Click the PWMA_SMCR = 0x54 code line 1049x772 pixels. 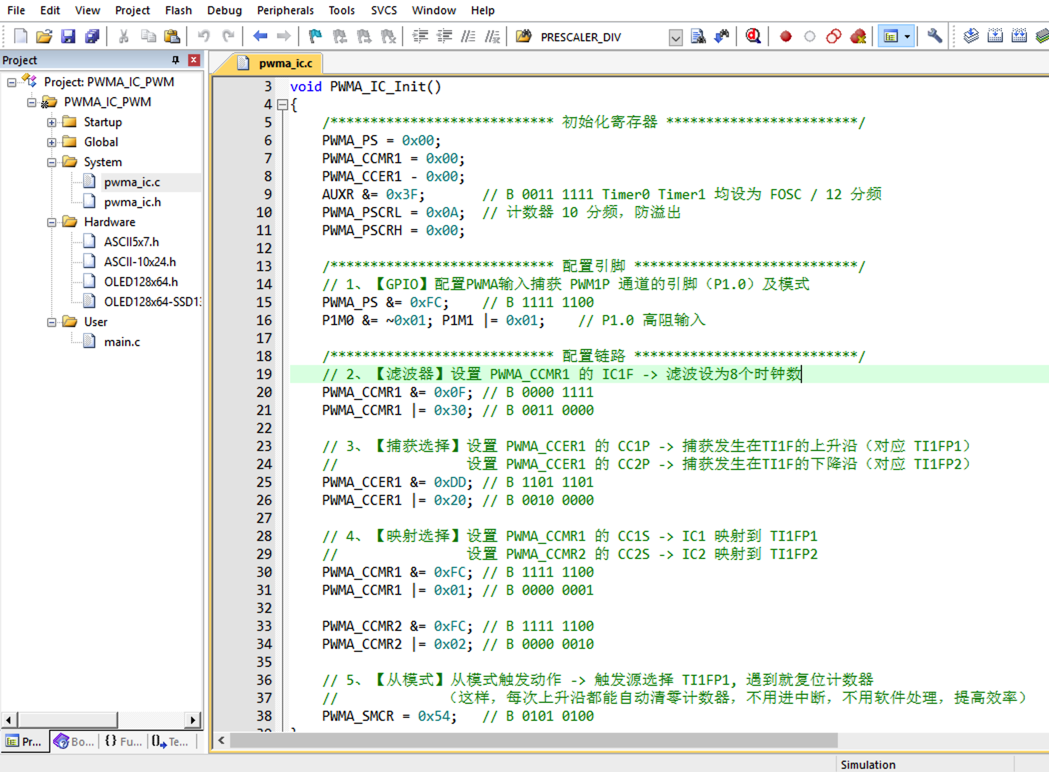click(389, 716)
